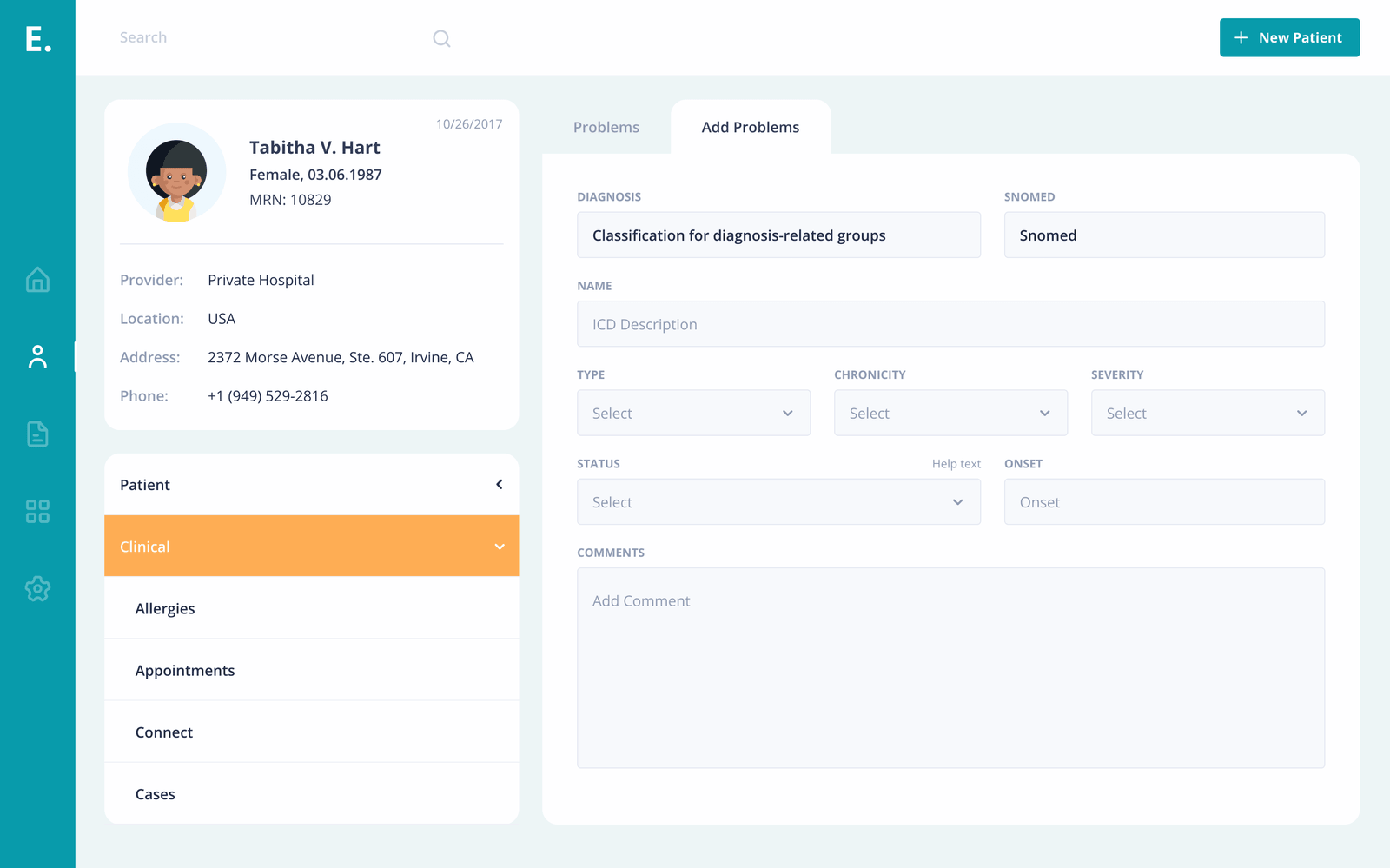Open the Severity dropdown
This screenshot has height=868, width=1390.
coord(1208,413)
